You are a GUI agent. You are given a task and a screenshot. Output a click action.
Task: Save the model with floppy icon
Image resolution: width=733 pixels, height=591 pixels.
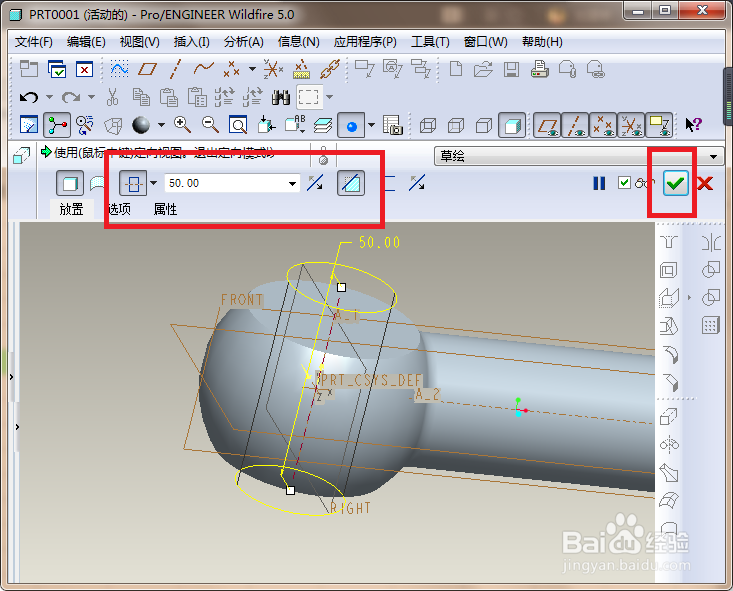pos(511,69)
